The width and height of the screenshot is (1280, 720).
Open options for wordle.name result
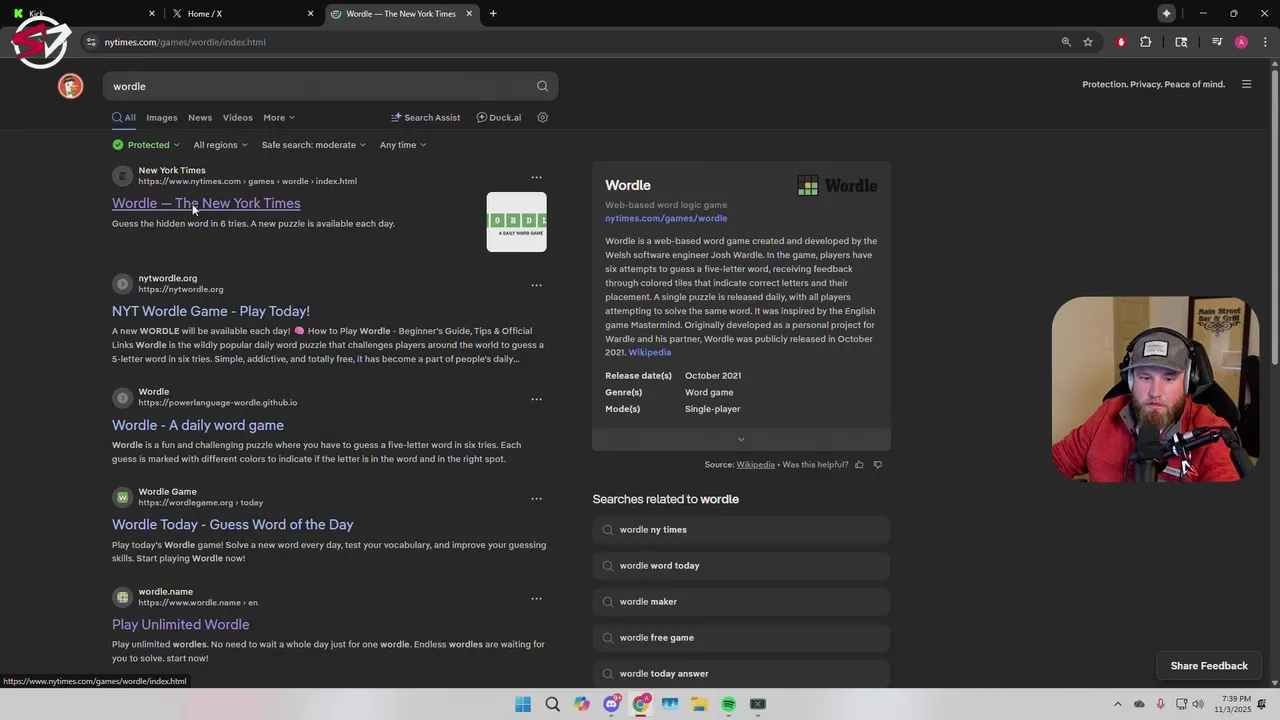pyautogui.click(x=536, y=598)
